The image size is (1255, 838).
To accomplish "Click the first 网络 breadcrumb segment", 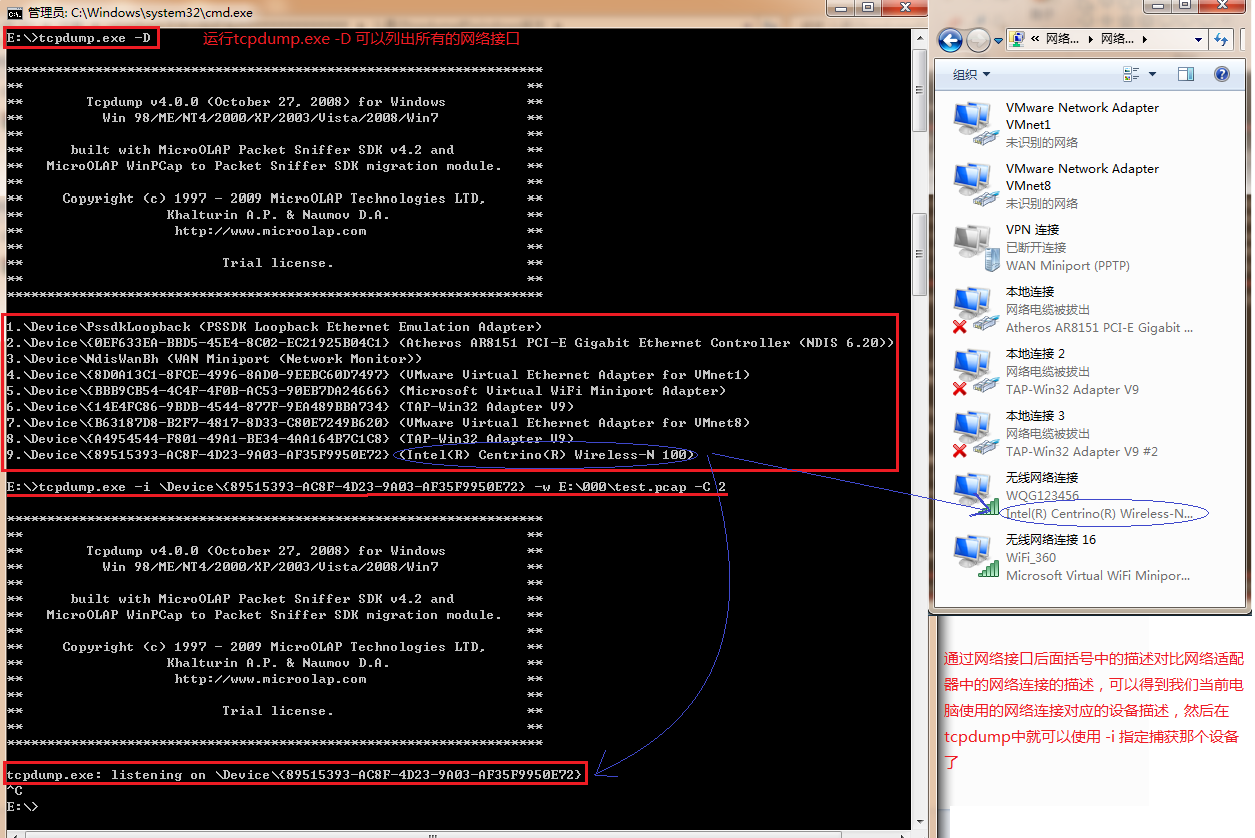I will coord(1064,40).
